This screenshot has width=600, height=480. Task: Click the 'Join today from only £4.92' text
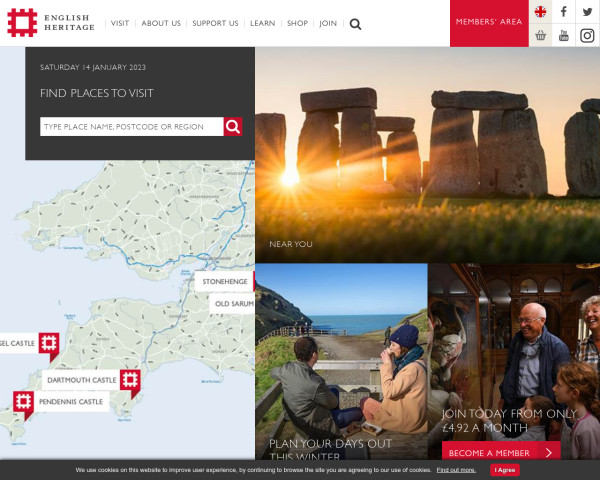[x=509, y=420]
